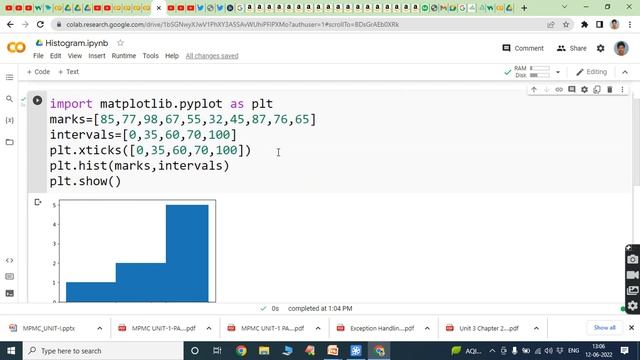Open Windows Start menu
This screenshot has width=640, height=360.
tap(11, 351)
